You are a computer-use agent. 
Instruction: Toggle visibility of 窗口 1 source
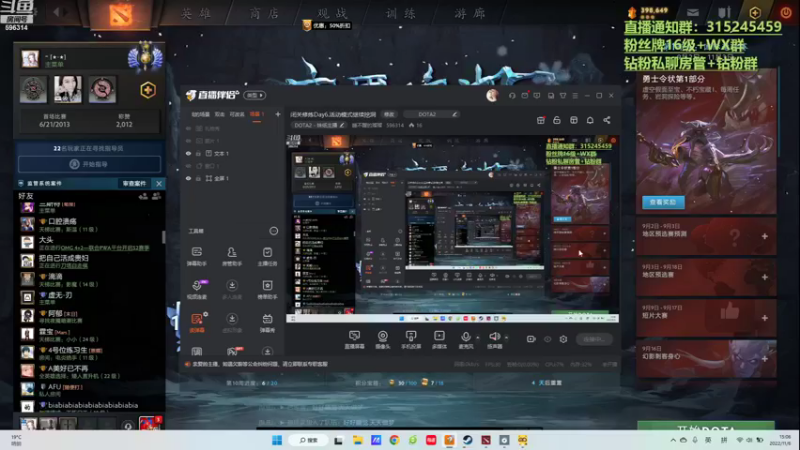pyautogui.click(x=188, y=166)
